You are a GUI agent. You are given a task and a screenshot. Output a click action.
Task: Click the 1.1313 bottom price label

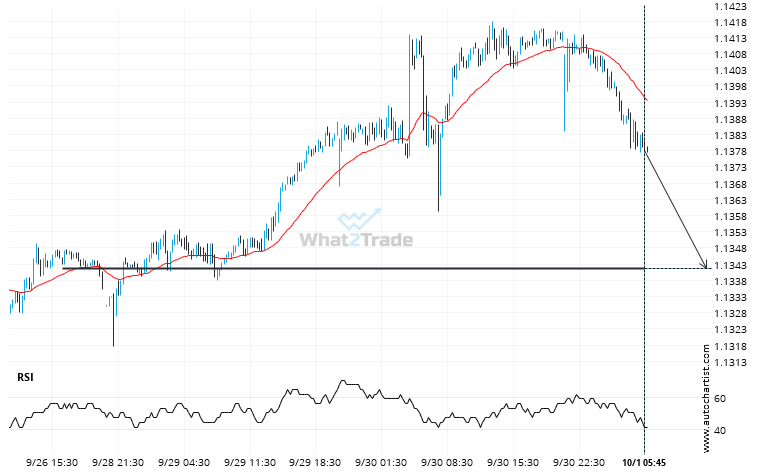coord(728,362)
